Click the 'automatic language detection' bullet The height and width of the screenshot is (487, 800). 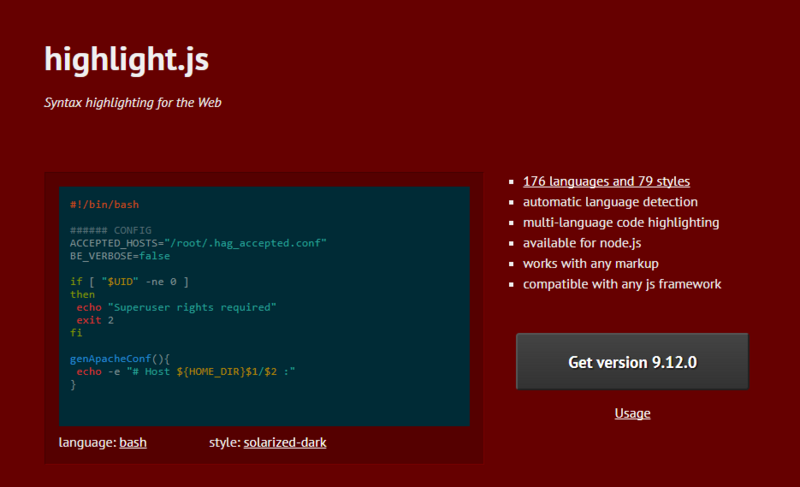610,202
